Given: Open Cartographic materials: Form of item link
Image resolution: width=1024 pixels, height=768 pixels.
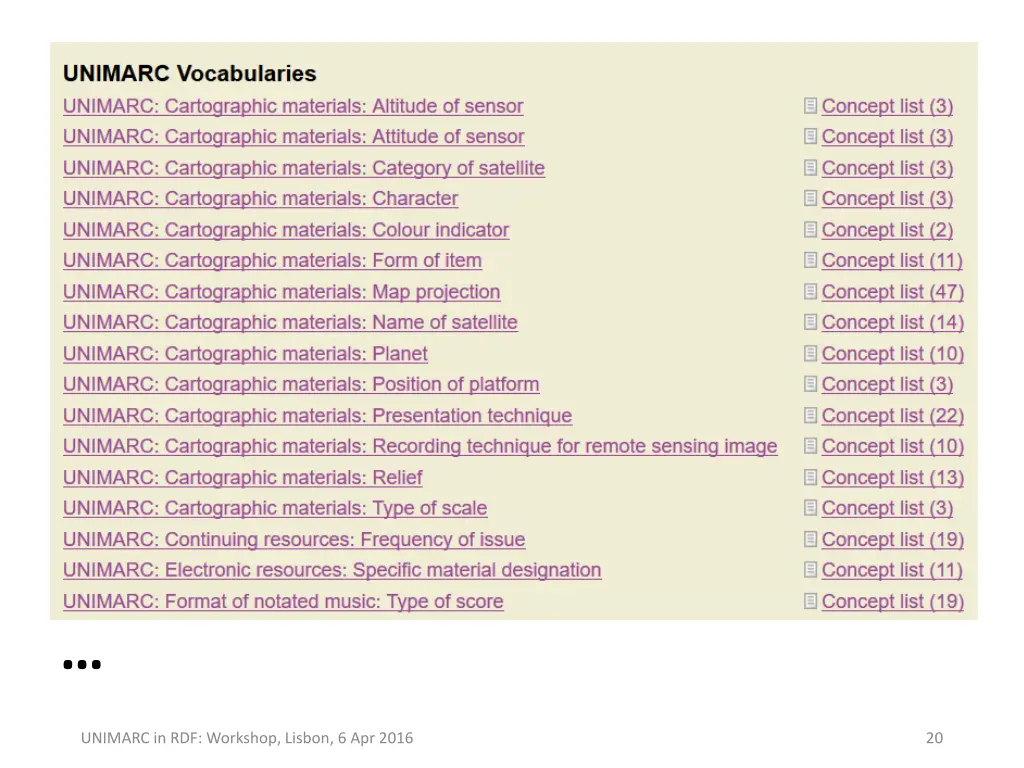Looking at the screenshot, I should click(x=272, y=261).
